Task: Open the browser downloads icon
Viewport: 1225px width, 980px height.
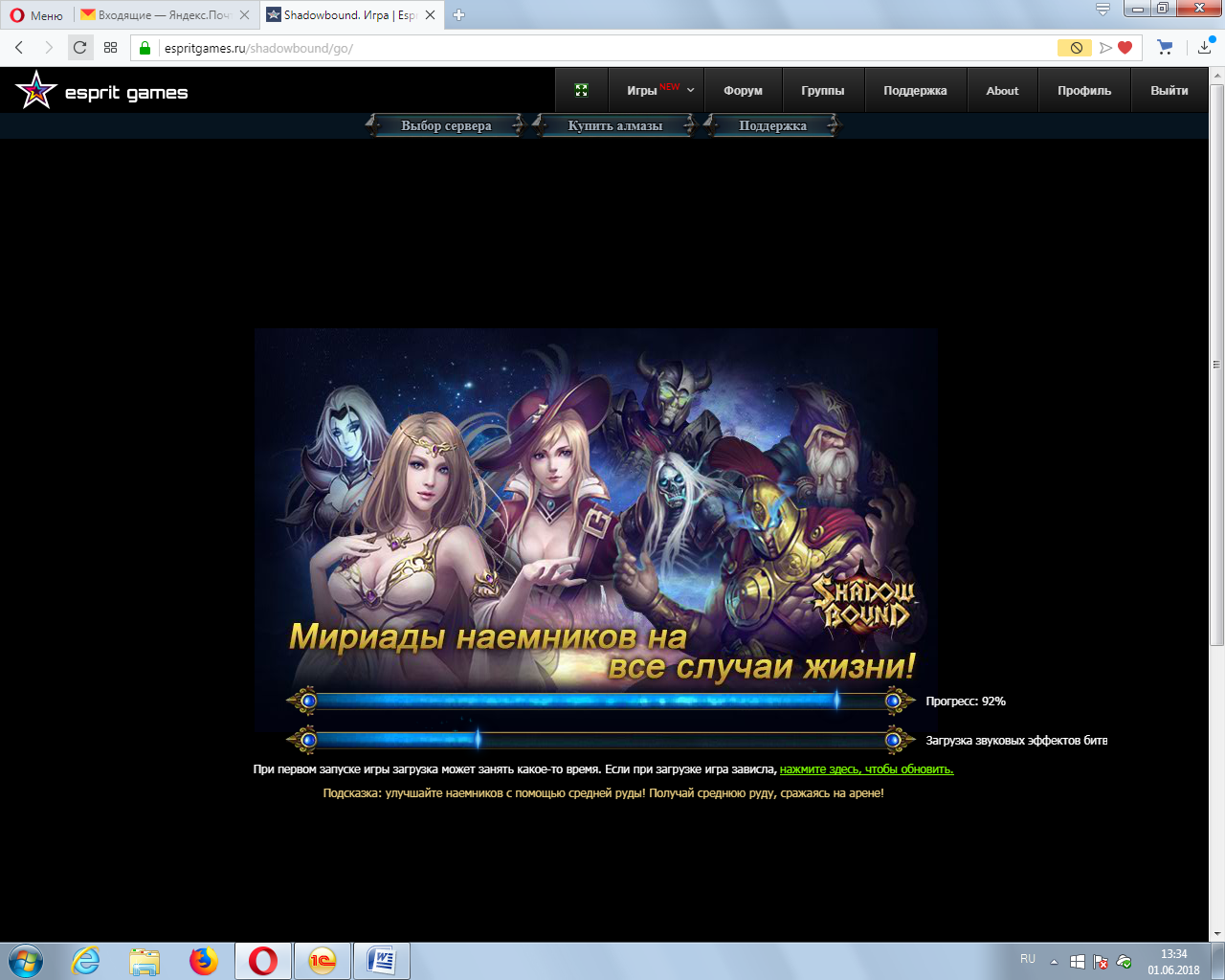Action: pyautogui.click(x=1204, y=48)
